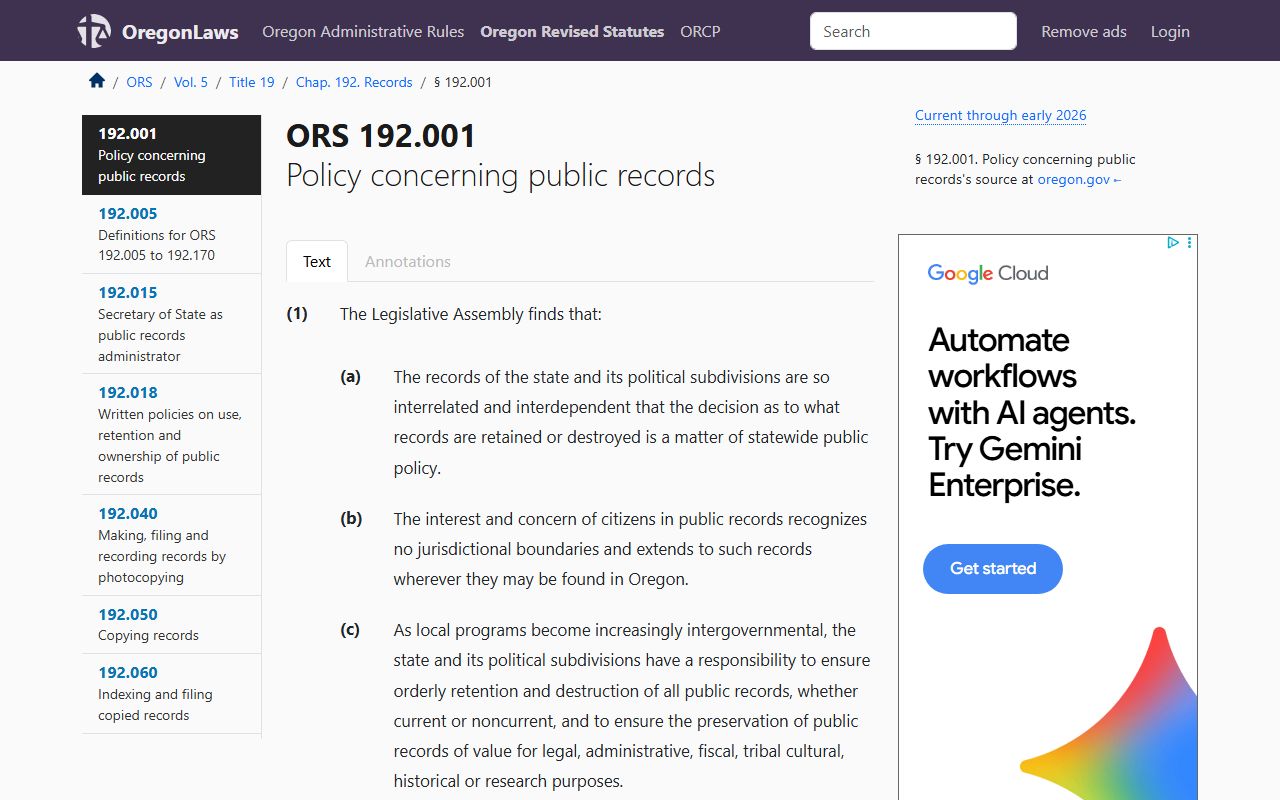Open the AdChoices triangle icon
This screenshot has width=1280, height=800.
pyautogui.click(x=1173, y=242)
